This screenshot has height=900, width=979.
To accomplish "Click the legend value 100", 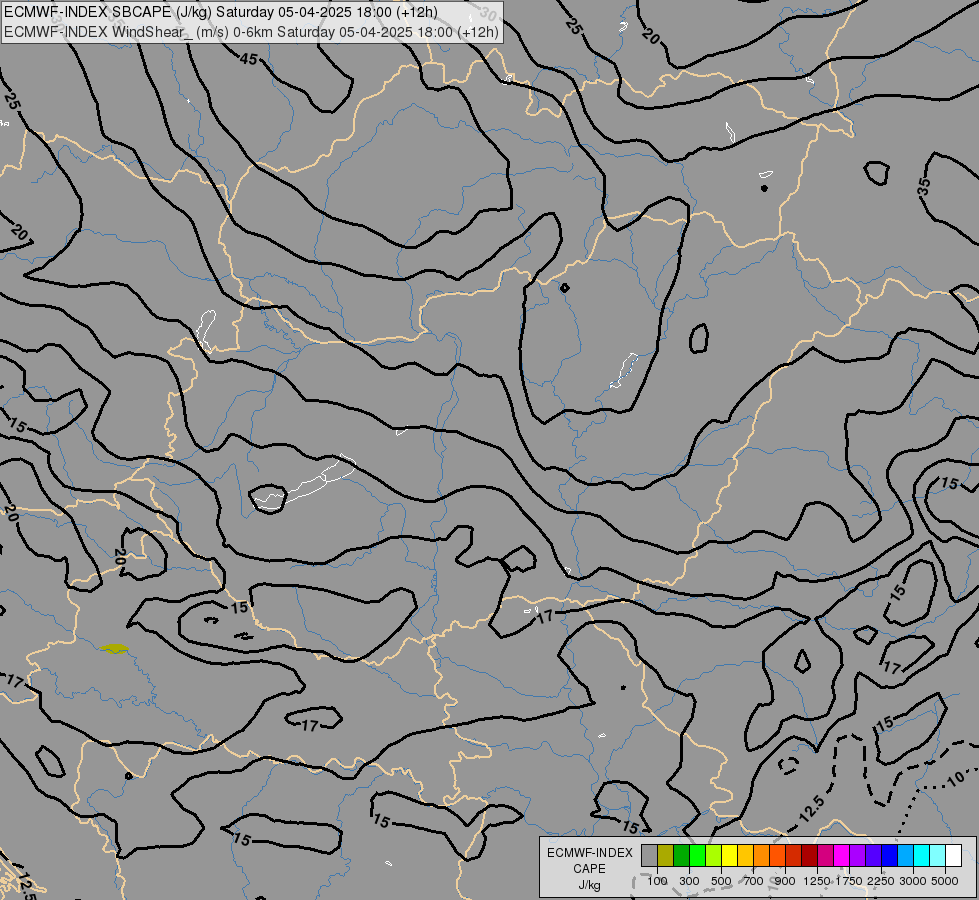I will click(x=657, y=881).
